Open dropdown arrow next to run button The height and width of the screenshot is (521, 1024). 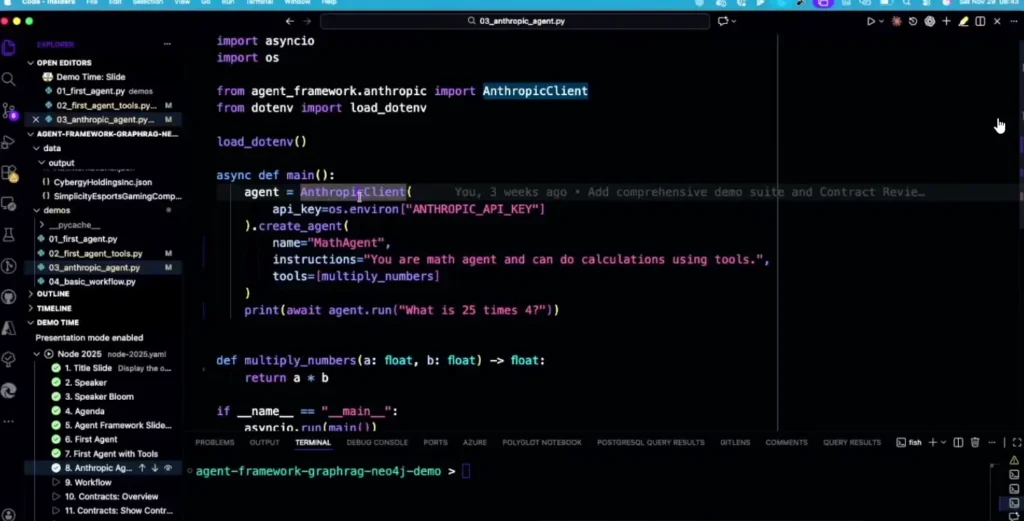tap(881, 21)
